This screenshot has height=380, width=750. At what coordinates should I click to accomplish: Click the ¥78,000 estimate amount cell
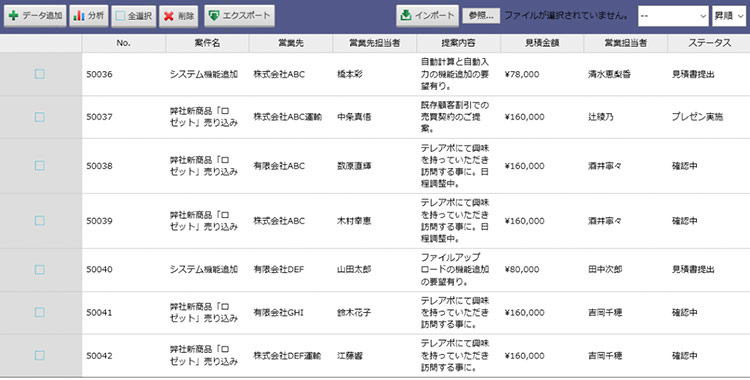point(522,74)
